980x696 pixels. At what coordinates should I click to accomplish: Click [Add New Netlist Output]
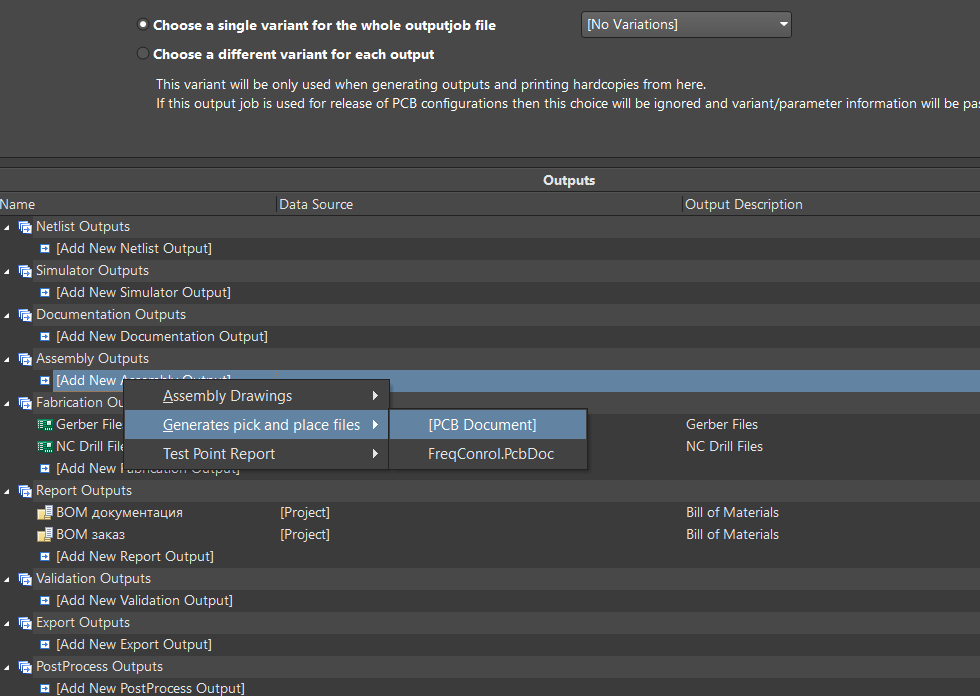coord(134,249)
